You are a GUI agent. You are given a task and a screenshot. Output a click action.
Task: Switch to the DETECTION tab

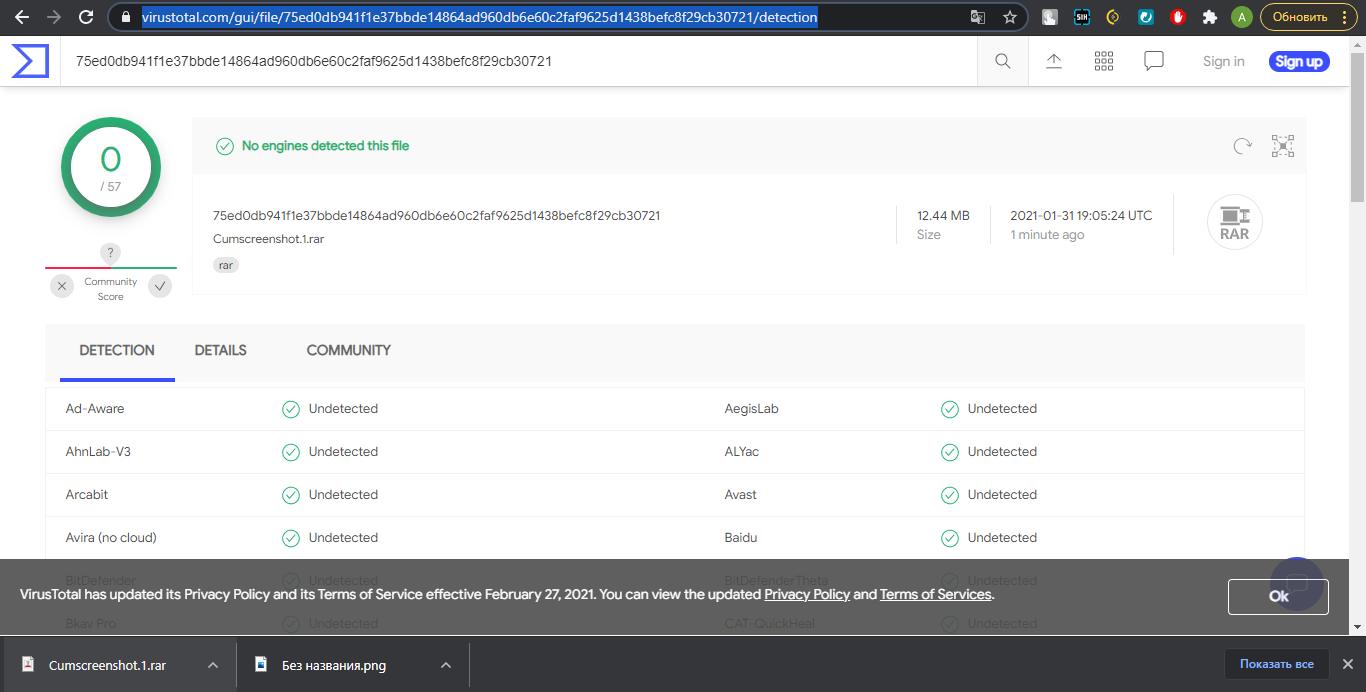[x=117, y=350]
